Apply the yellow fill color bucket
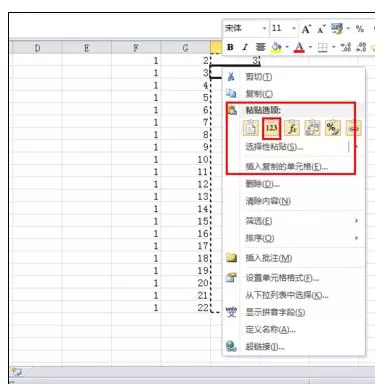The width and height of the screenshot is (375, 384). 277,47
